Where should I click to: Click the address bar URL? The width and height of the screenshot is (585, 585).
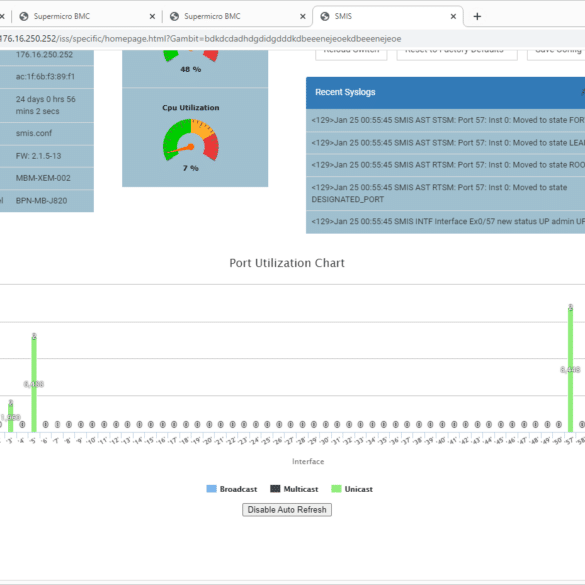201,39
